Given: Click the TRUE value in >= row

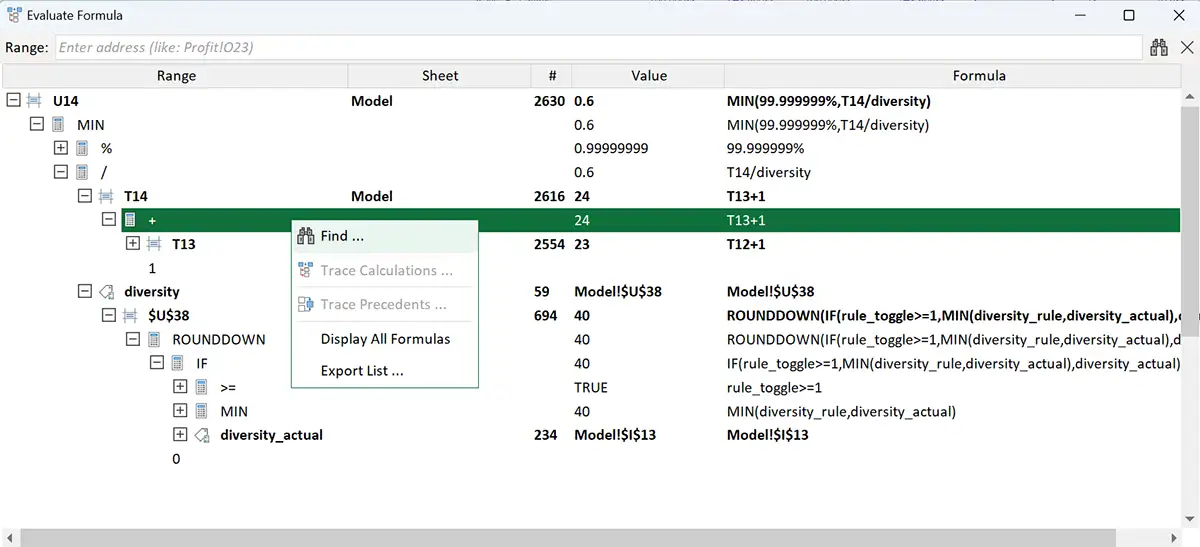Looking at the screenshot, I should tap(591, 387).
